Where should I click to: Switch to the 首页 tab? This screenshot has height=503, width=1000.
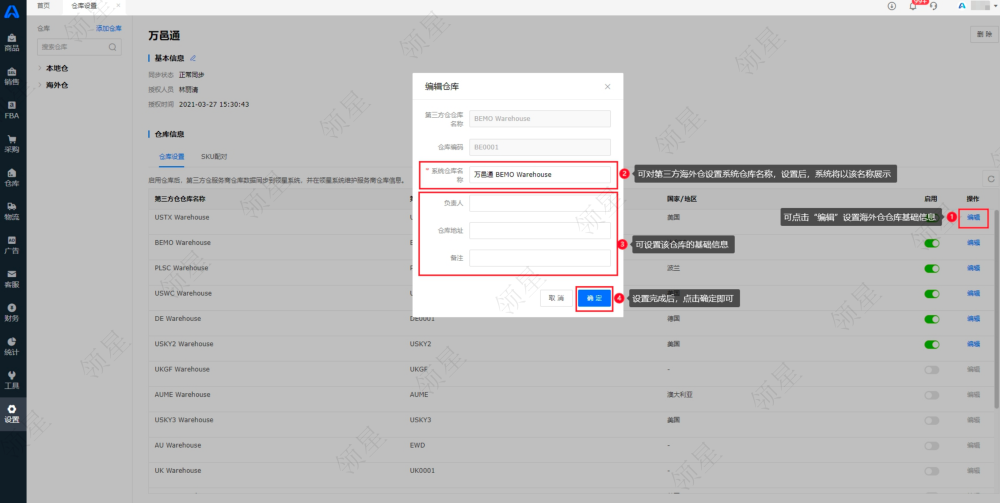tap(44, 6)
